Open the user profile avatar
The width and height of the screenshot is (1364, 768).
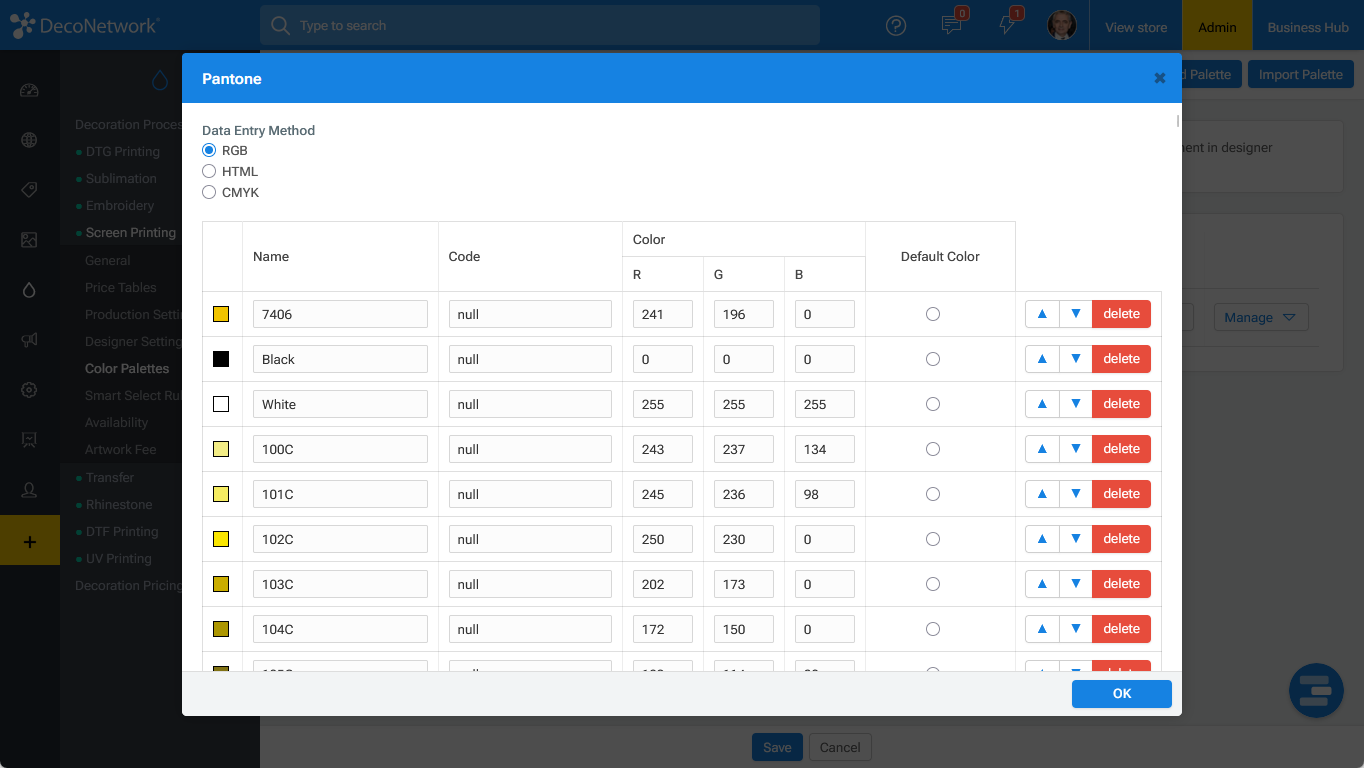pyautogui.click(x=1061, y=26)
